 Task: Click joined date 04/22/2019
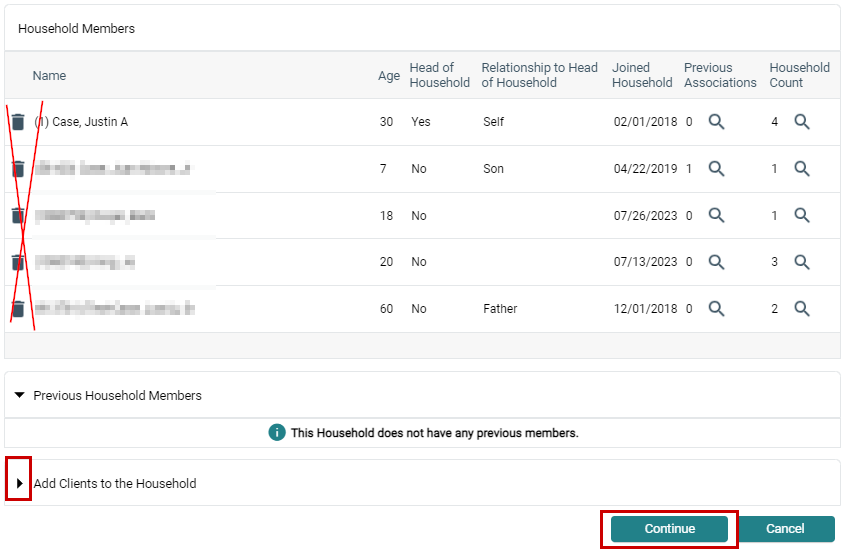click(645, 169)
